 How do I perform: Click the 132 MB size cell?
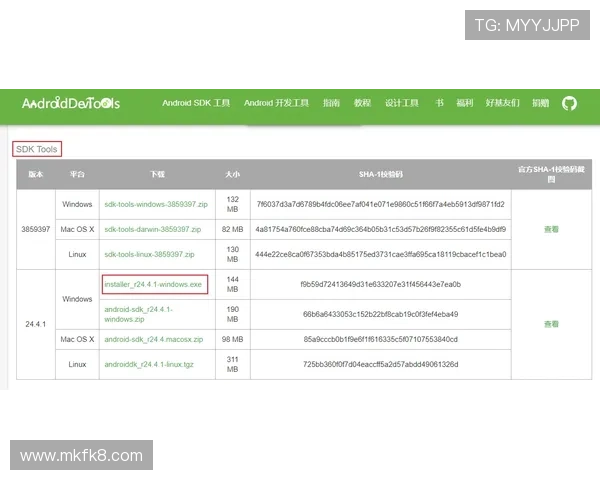[x=233, y=204]
